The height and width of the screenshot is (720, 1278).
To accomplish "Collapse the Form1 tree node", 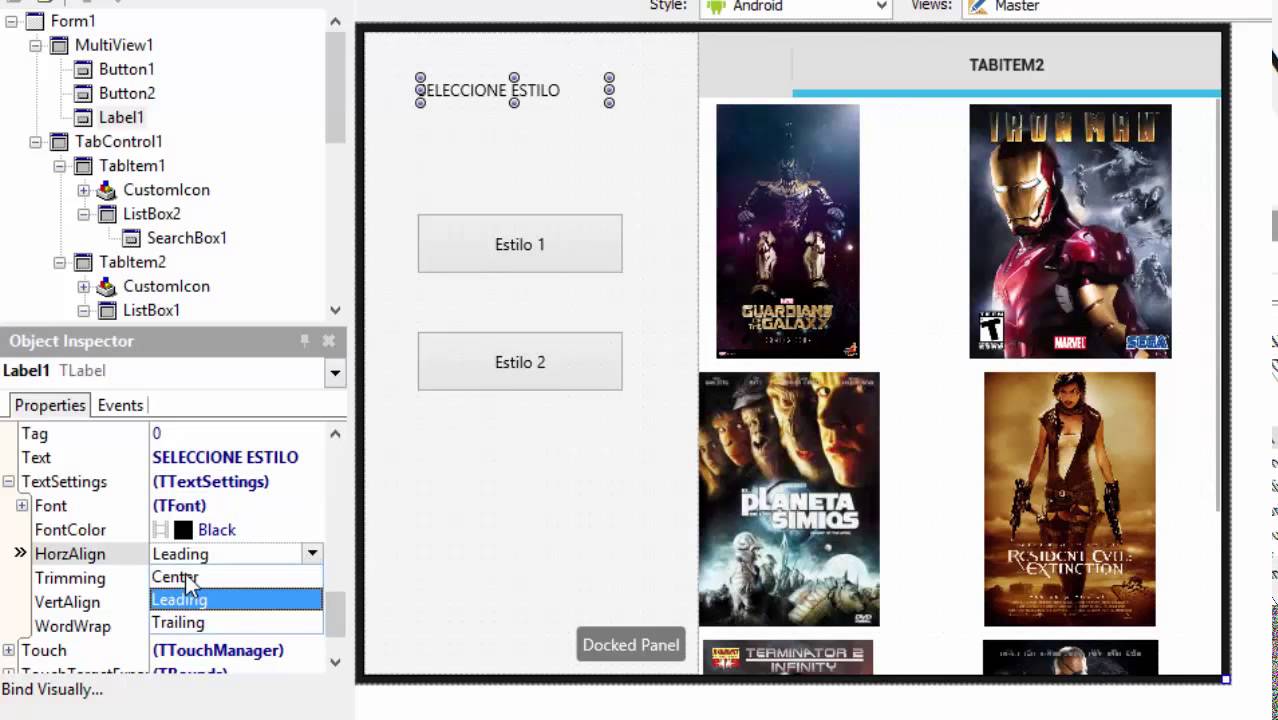I will click(11, 21).
